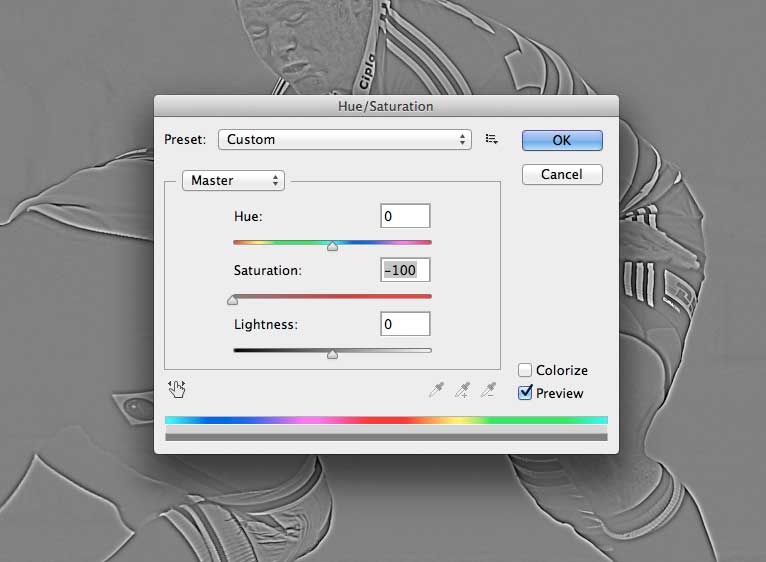Click the Hue value field
Screen dimensions: 766x562
pos(405,216)
